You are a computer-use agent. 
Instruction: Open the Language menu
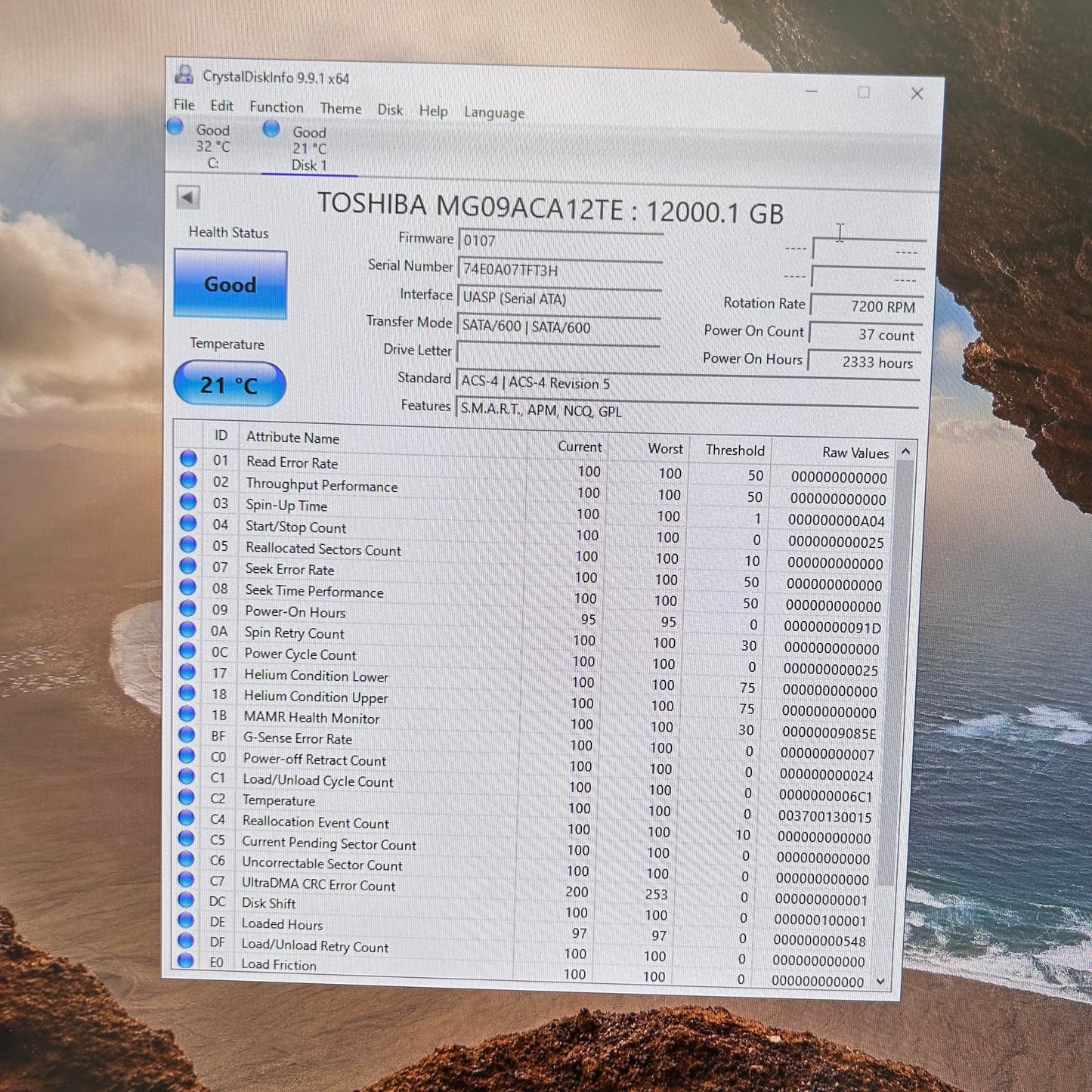[x=493, y=113]
